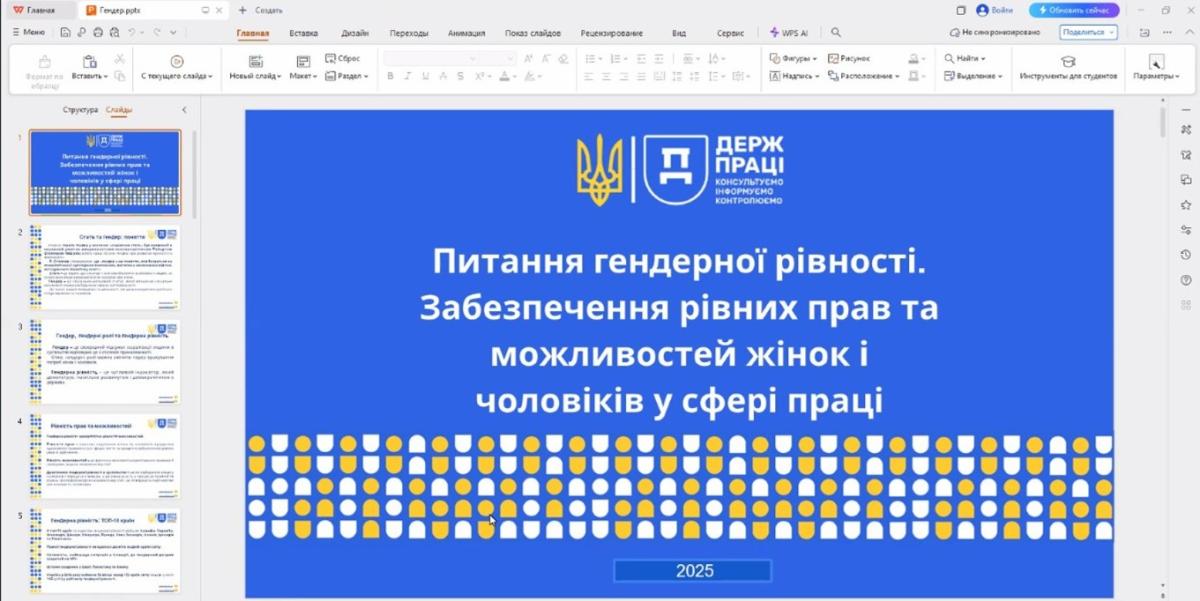
Task: Open the Параметры settings dropdown
Action: (x=1156, y=67)
